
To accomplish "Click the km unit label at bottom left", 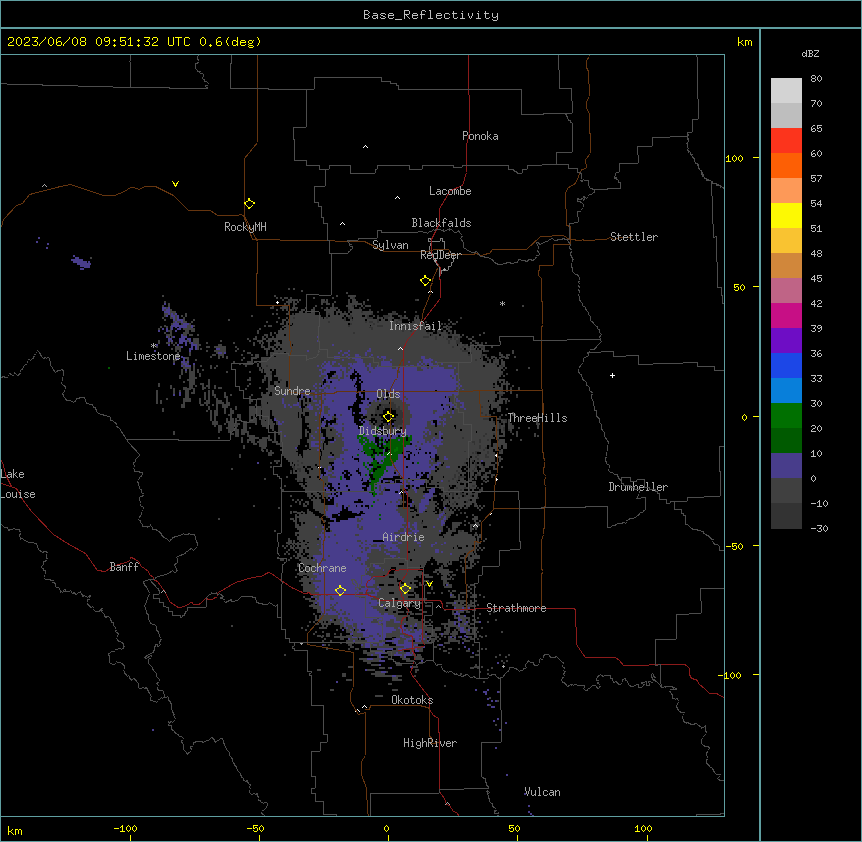I will [15, 830].
